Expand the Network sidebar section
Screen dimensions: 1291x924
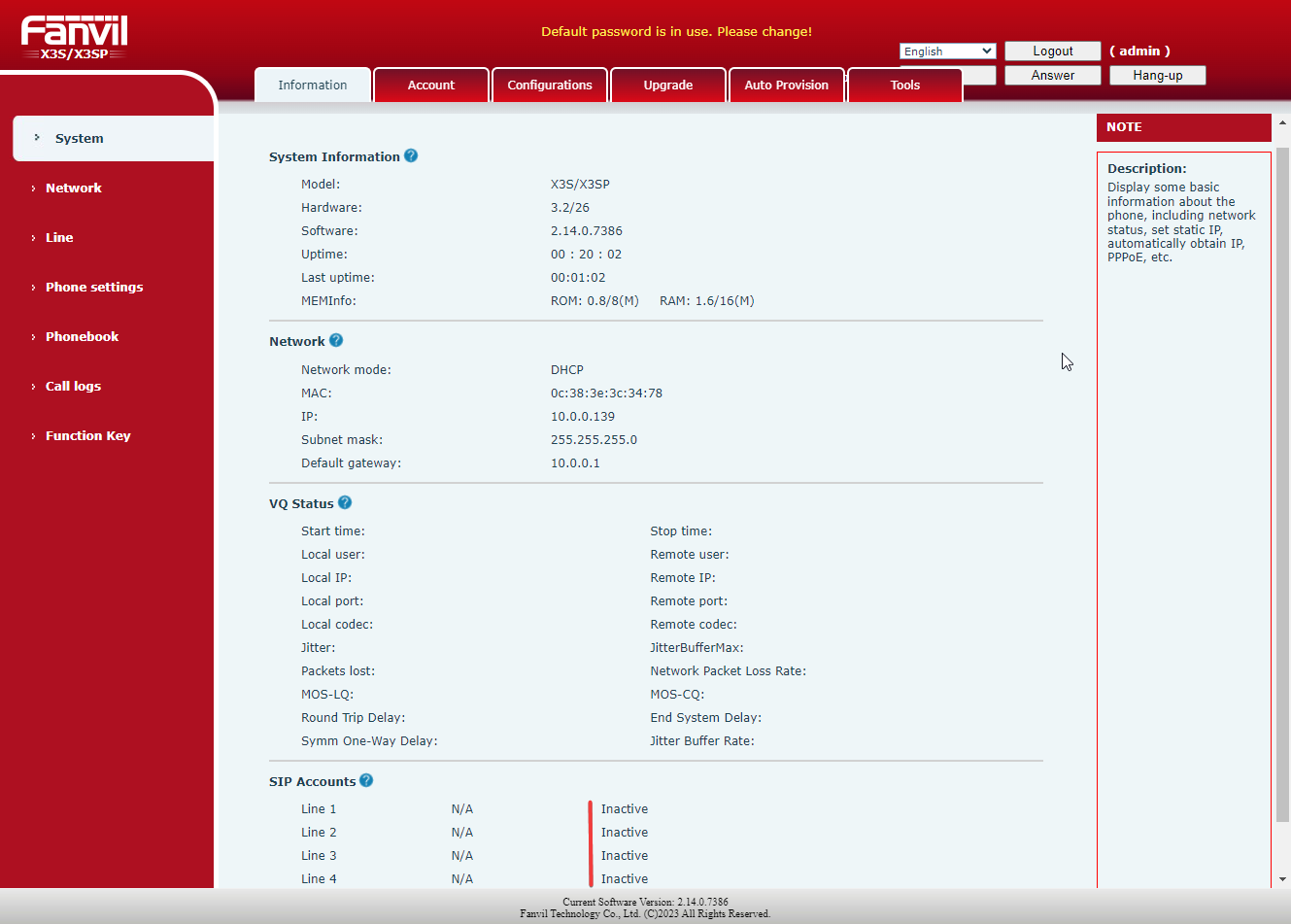pos(73,188)
